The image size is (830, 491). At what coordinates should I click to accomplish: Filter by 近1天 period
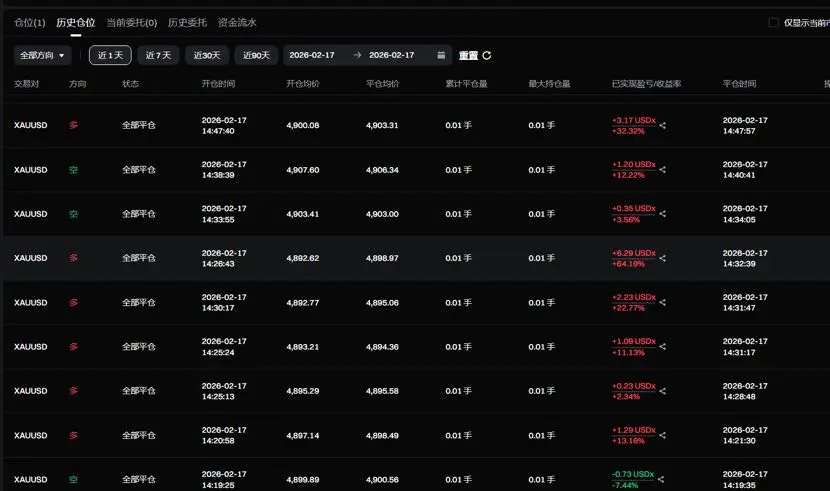pyautogui.click(x=110, y=55)
